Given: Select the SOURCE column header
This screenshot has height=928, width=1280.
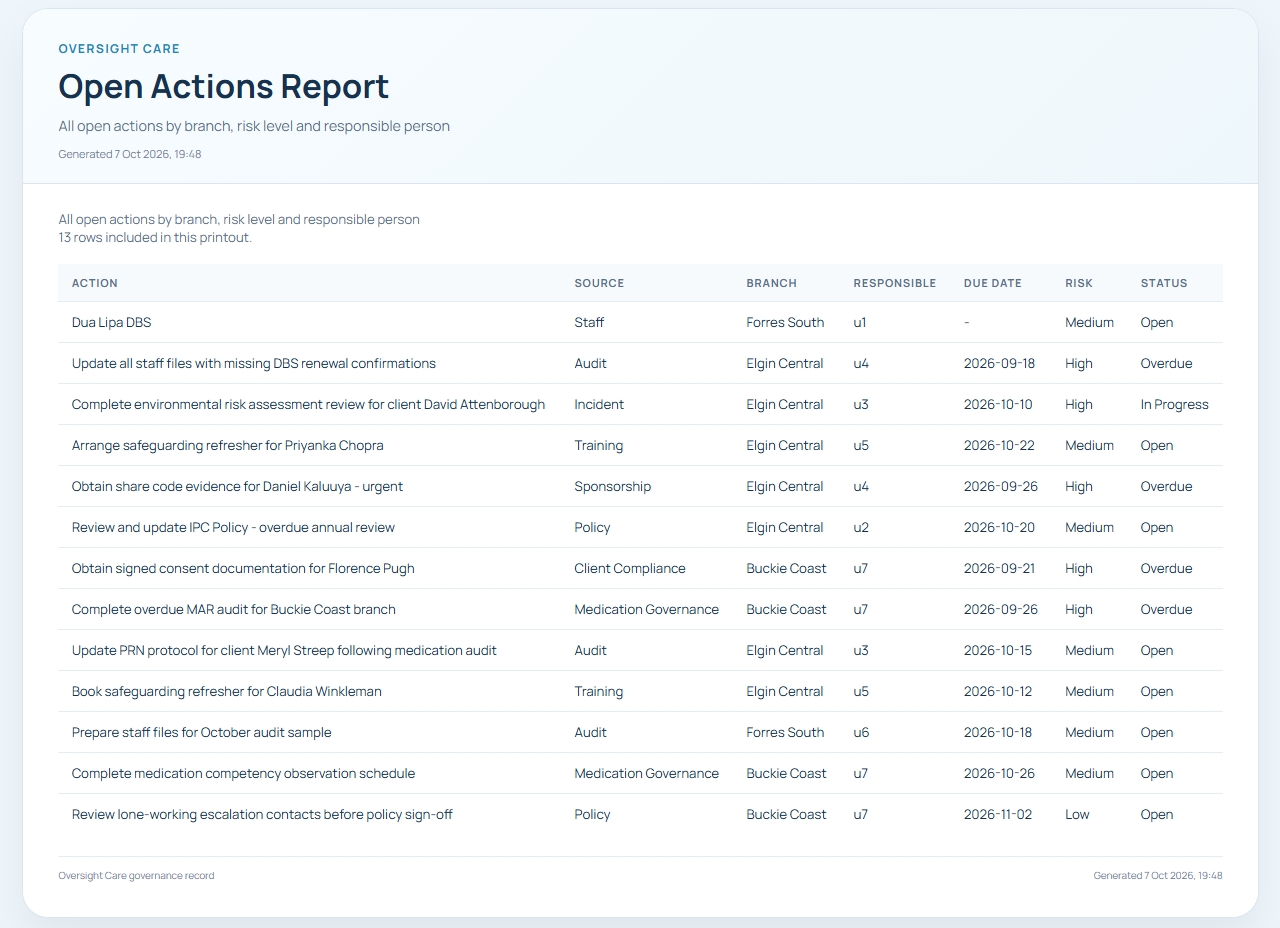Looking at the screenshot, I should tap(599, 283).
